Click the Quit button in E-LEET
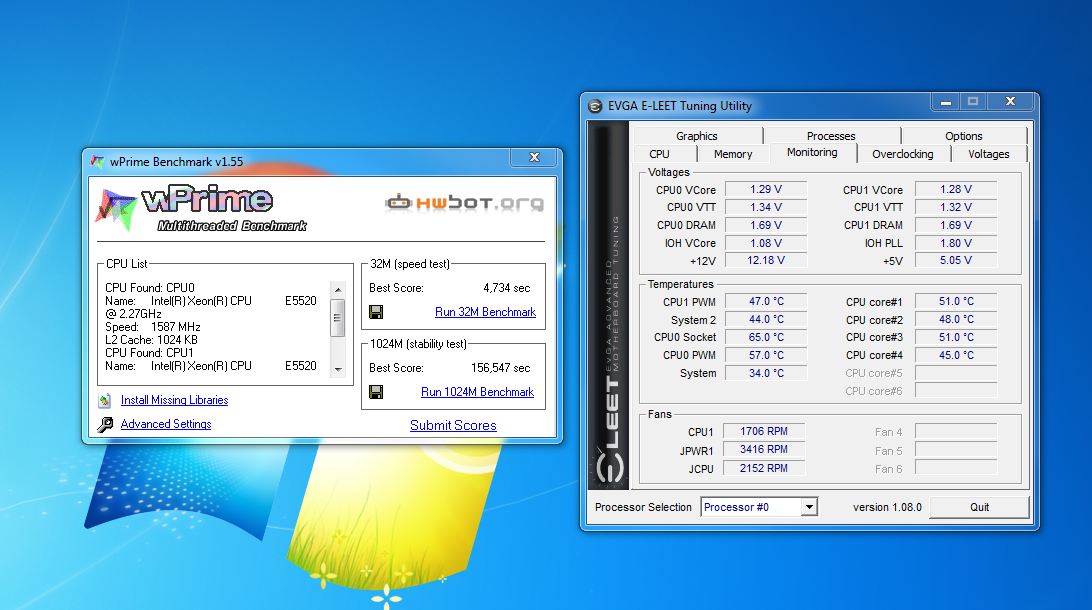 coord(979,507)
